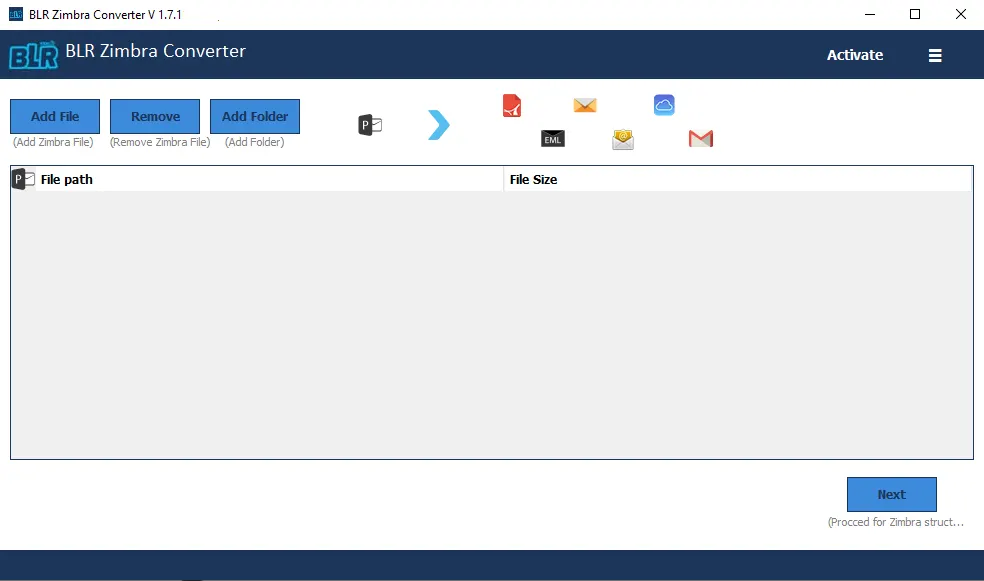Click the orange MSG envelope icon
The height and width of the screenshot is (581, 984).
(x=584, y=105)
